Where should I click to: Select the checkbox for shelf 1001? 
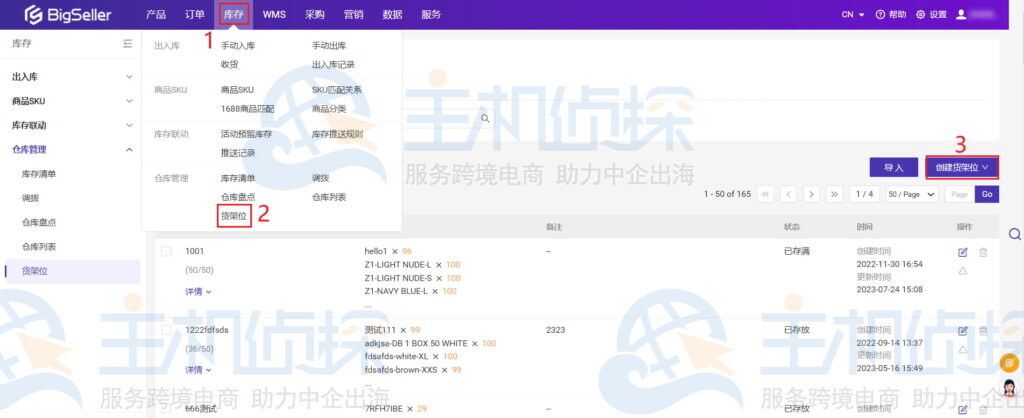pos(166,251)
